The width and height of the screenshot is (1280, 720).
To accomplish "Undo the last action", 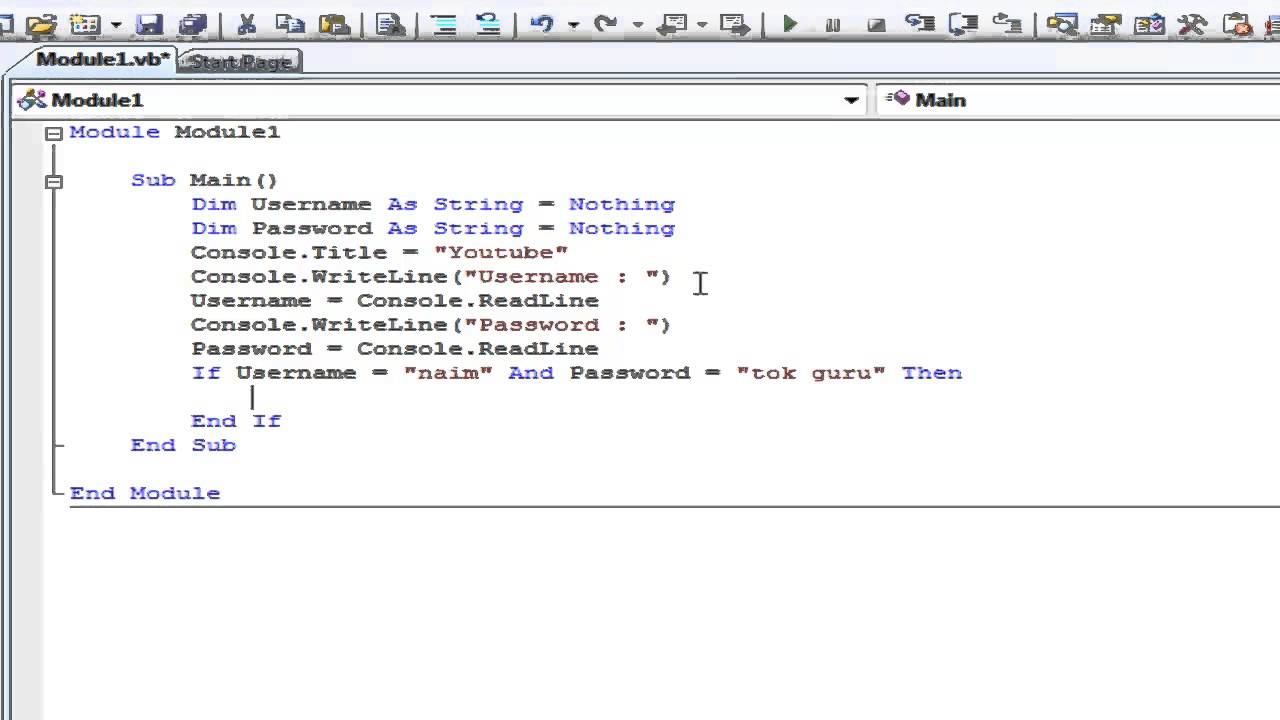I will 542,23.
